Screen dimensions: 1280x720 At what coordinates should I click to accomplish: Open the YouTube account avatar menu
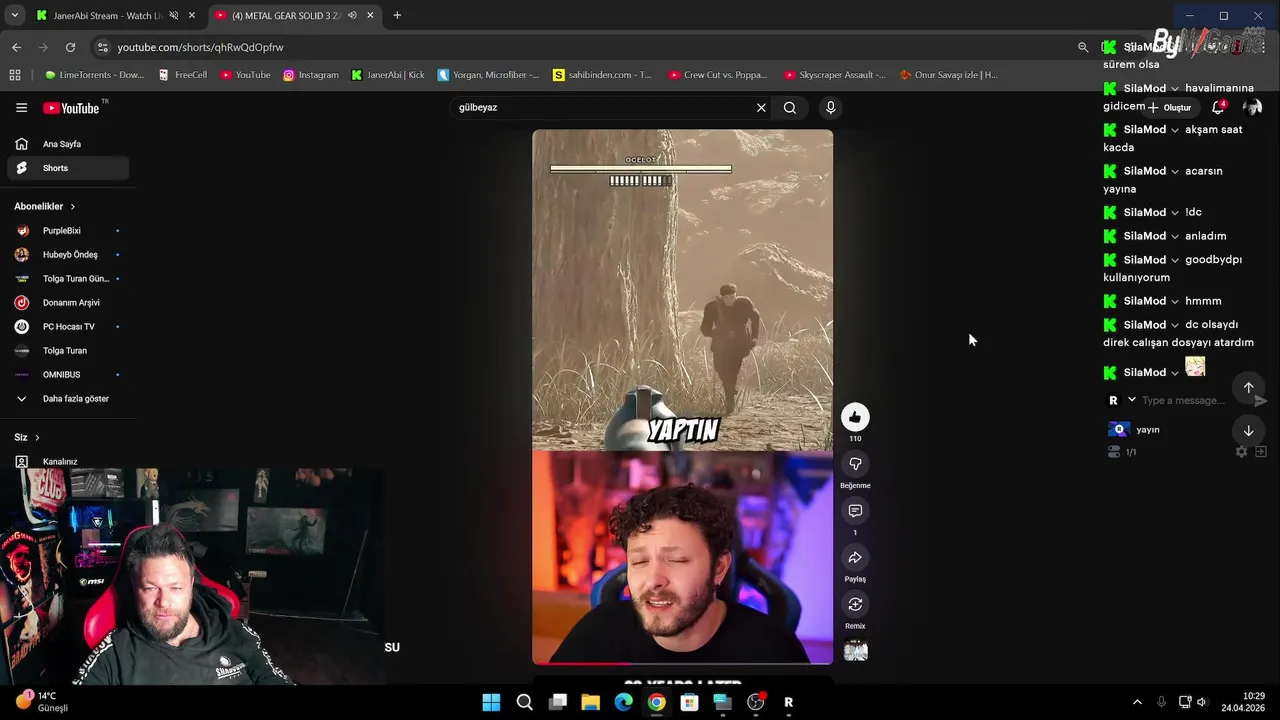tap(1252, 107)
